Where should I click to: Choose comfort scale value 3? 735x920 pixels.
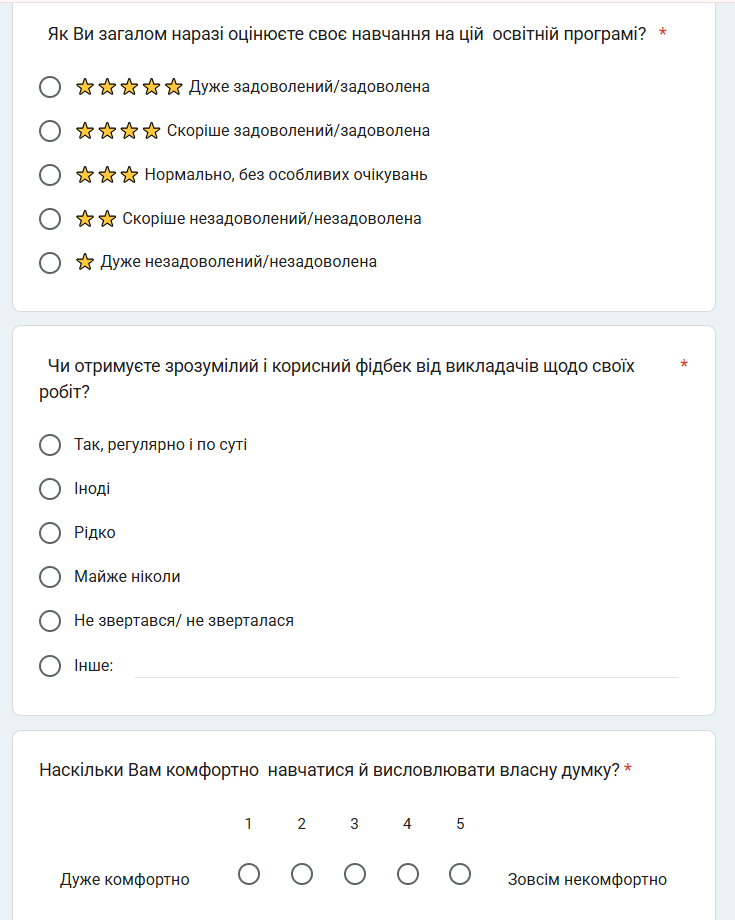[x=355, y=874]
